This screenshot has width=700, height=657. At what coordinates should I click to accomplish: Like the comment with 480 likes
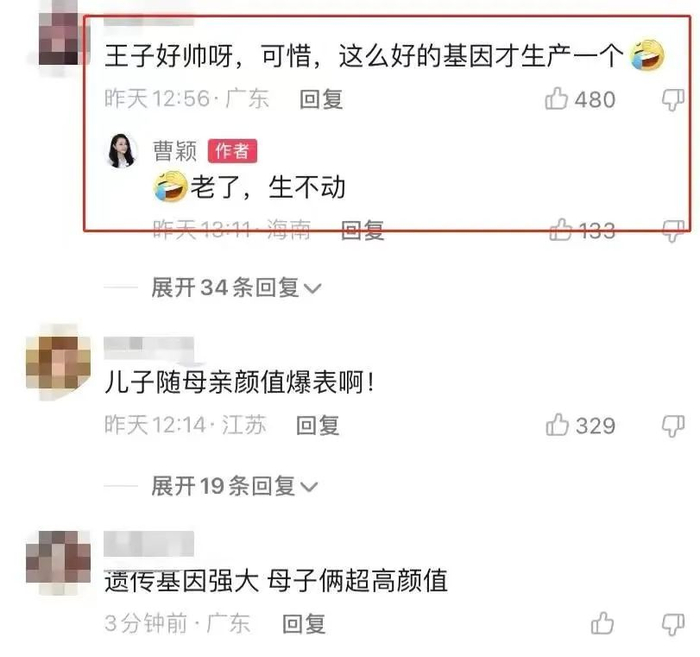click(556, 98)
